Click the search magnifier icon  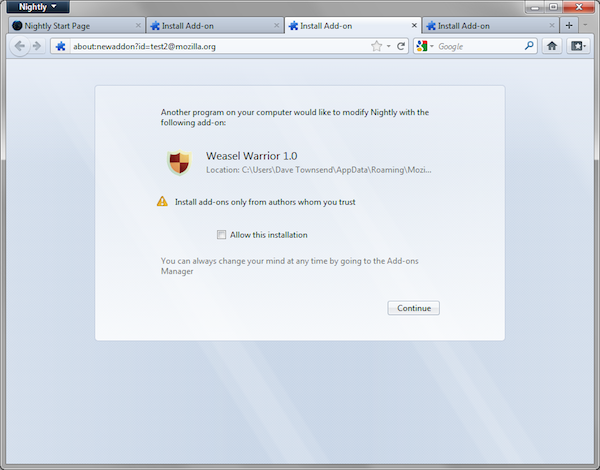(529, 46)
